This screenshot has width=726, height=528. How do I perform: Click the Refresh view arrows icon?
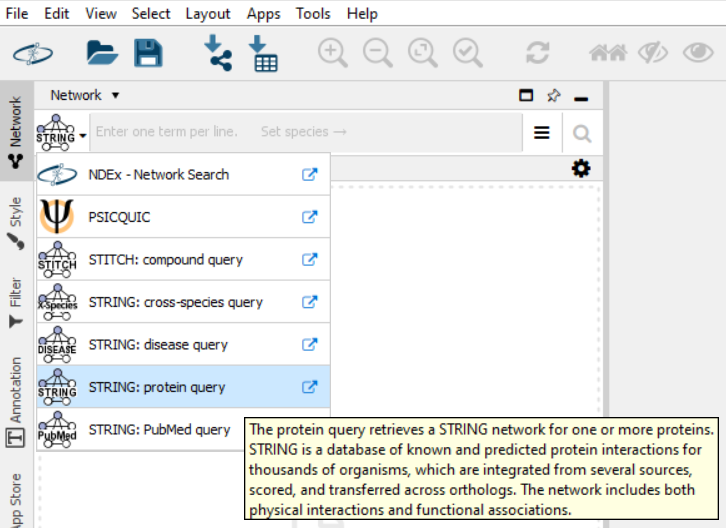point(538,53)
